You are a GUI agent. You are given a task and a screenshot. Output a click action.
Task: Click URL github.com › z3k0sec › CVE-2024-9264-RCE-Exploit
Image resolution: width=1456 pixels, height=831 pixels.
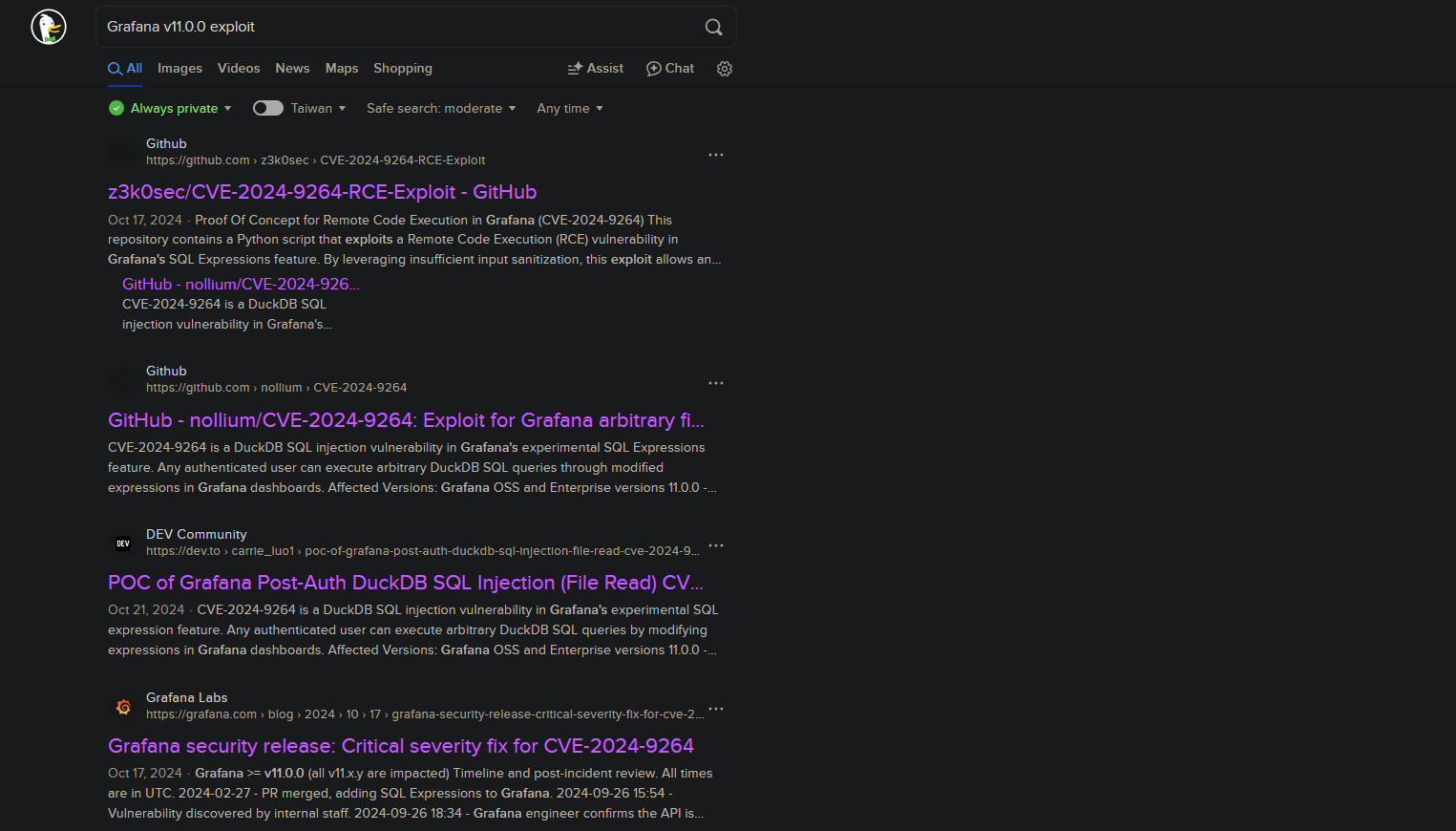coord(315,160)
